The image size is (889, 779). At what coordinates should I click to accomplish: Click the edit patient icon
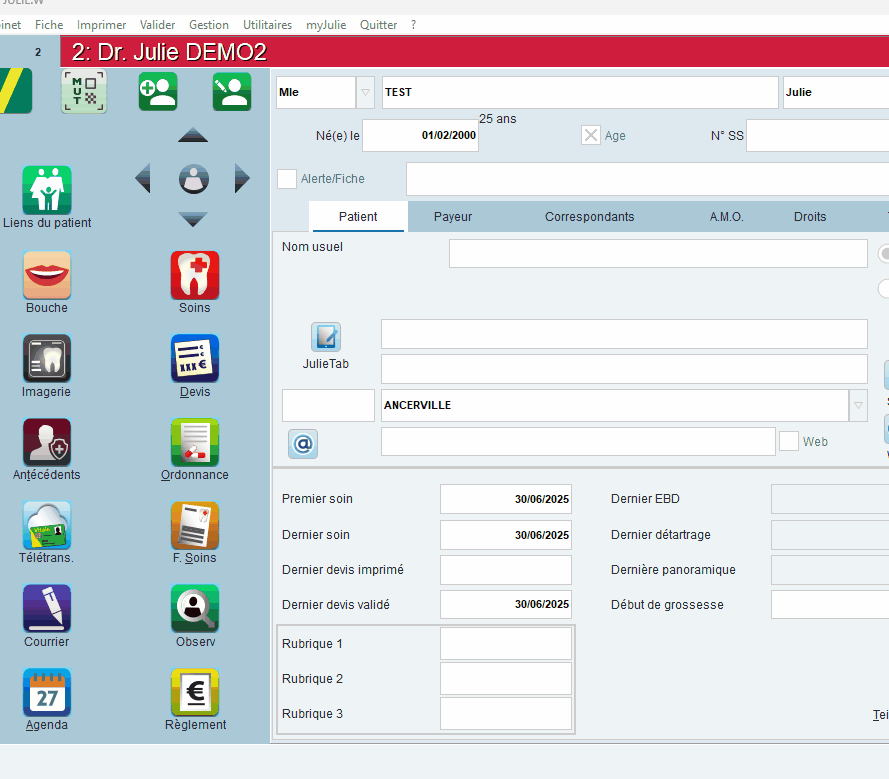pyautogui.click(x=232, y=91)
